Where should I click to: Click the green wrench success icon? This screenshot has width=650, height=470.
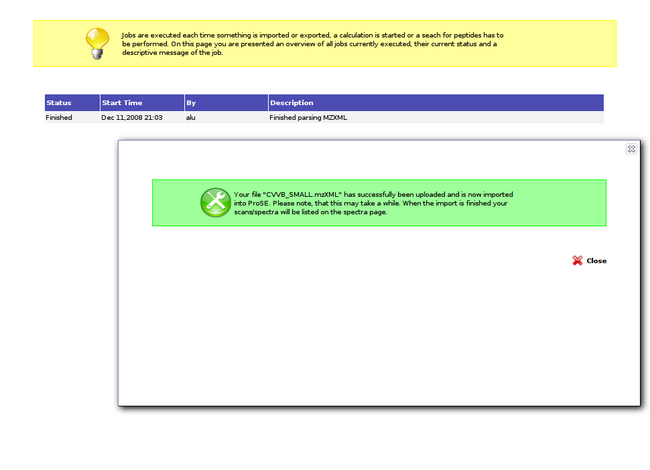216,202
